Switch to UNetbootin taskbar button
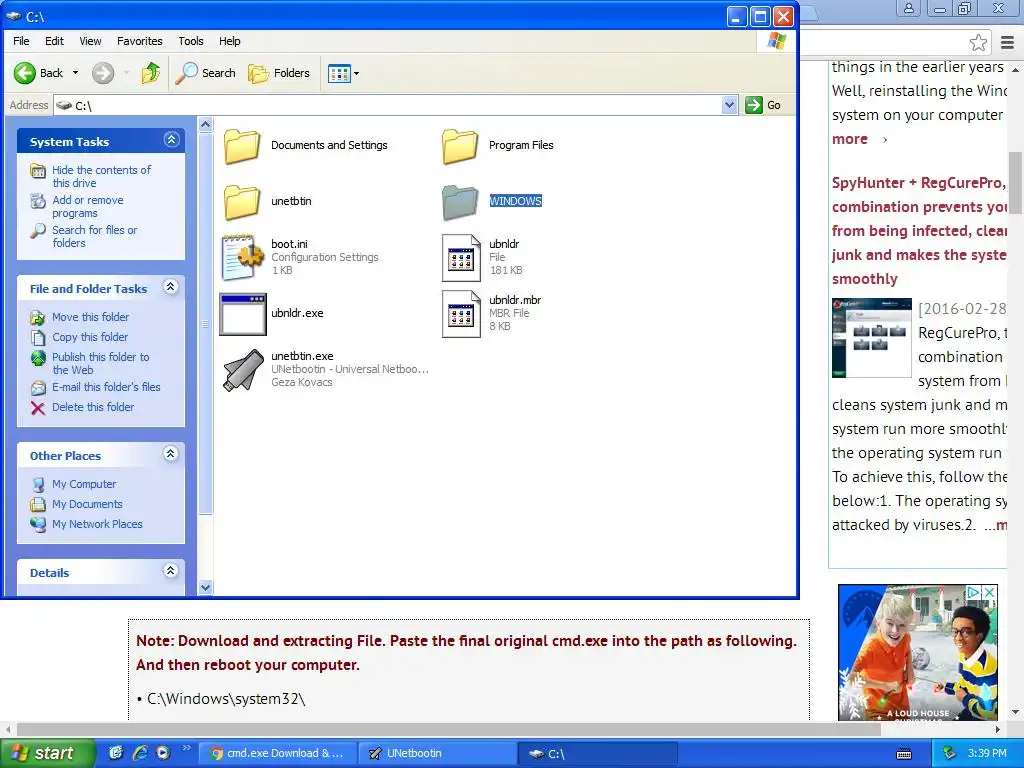 pyautogui.click(x=438, y=753)
